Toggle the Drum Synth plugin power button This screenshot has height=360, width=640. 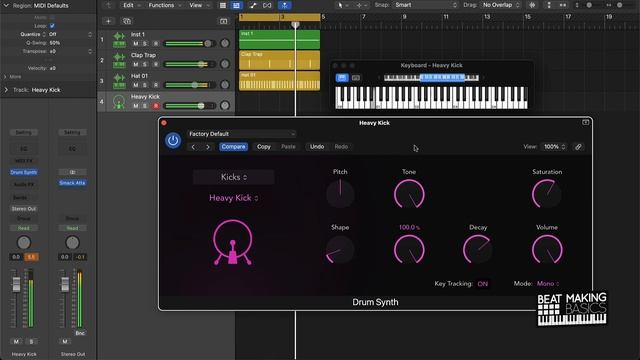click(x=173, y=140)
